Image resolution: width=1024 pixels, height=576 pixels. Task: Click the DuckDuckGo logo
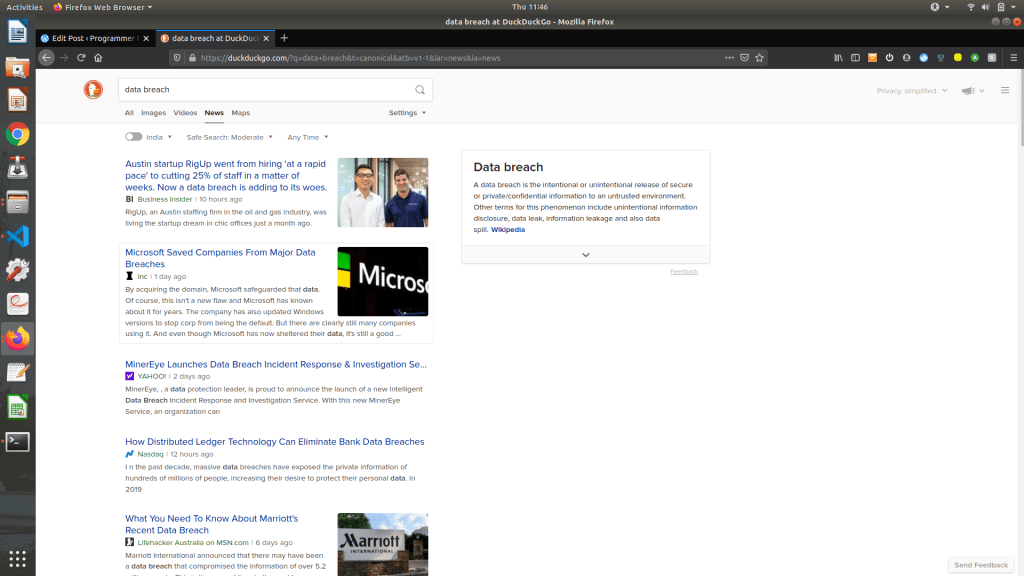pyautogui.click(x=93, y=90)
